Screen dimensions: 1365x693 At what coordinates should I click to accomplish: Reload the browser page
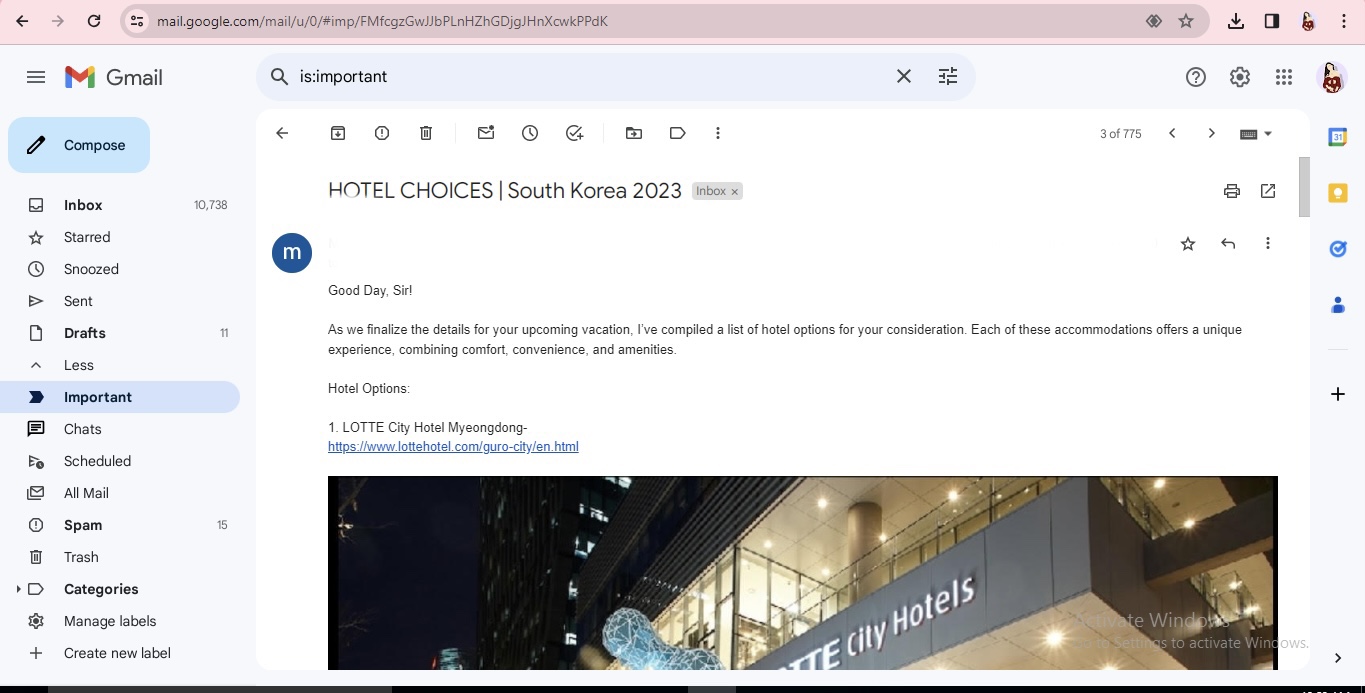(94, 21)
